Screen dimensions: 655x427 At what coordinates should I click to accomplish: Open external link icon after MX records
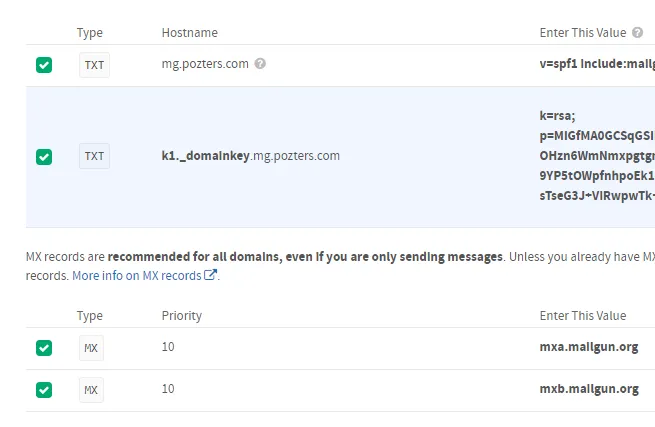pyautogui.click(x=211, y=275)
